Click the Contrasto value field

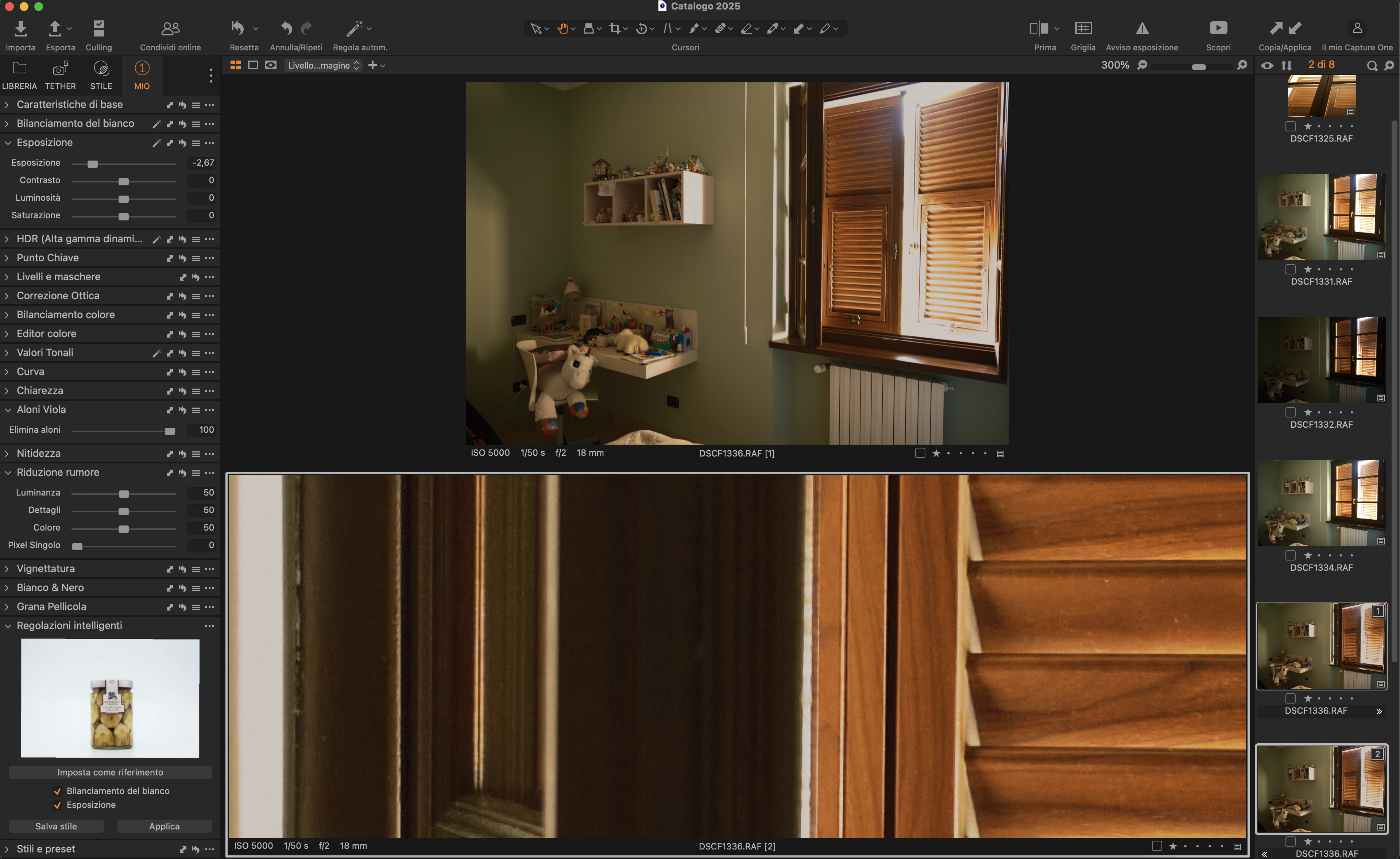tap(201, 180)
